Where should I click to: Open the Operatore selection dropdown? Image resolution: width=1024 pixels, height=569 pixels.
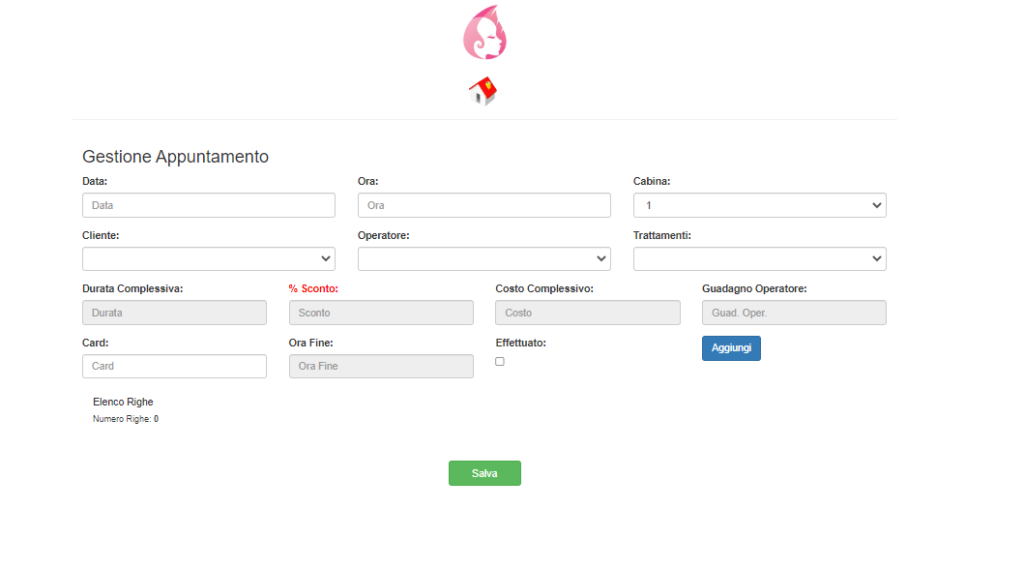484,259
